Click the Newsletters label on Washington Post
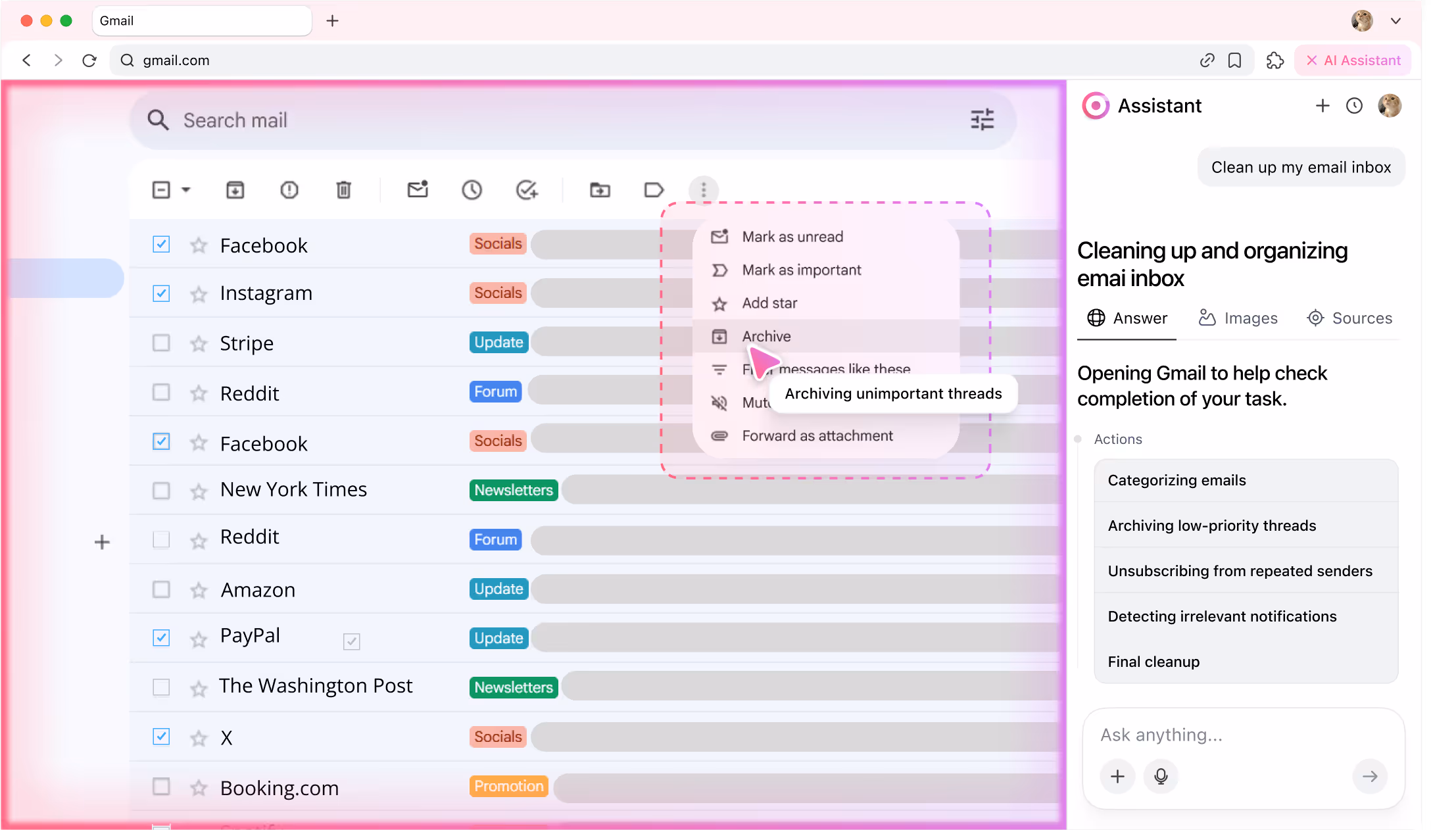This screenshot has width=1456, height=830. click(x=514, y=687)
